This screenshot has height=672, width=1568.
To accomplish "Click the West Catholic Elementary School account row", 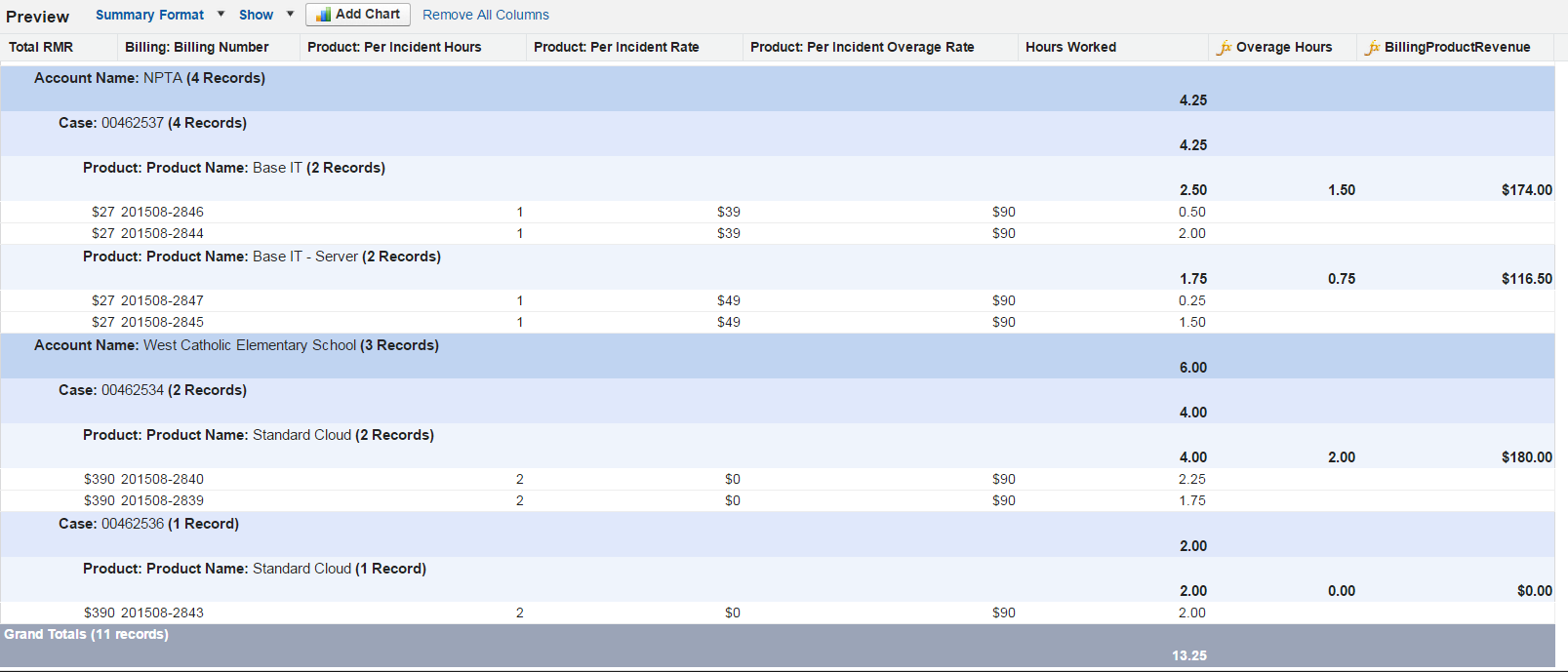I will click(236, 345).
